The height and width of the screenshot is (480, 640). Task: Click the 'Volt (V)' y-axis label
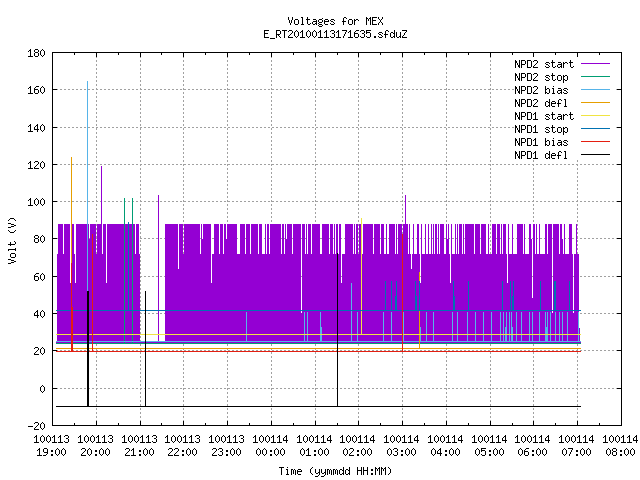point(13,240)
